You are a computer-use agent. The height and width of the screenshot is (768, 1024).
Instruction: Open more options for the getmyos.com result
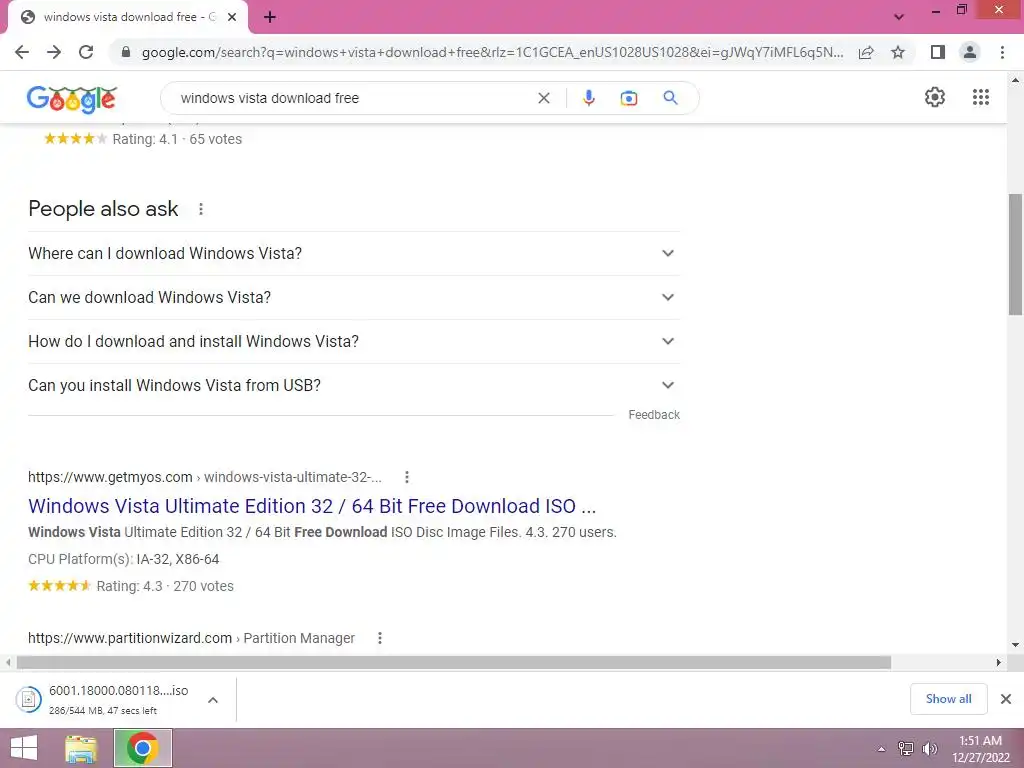tap(407, 477)
